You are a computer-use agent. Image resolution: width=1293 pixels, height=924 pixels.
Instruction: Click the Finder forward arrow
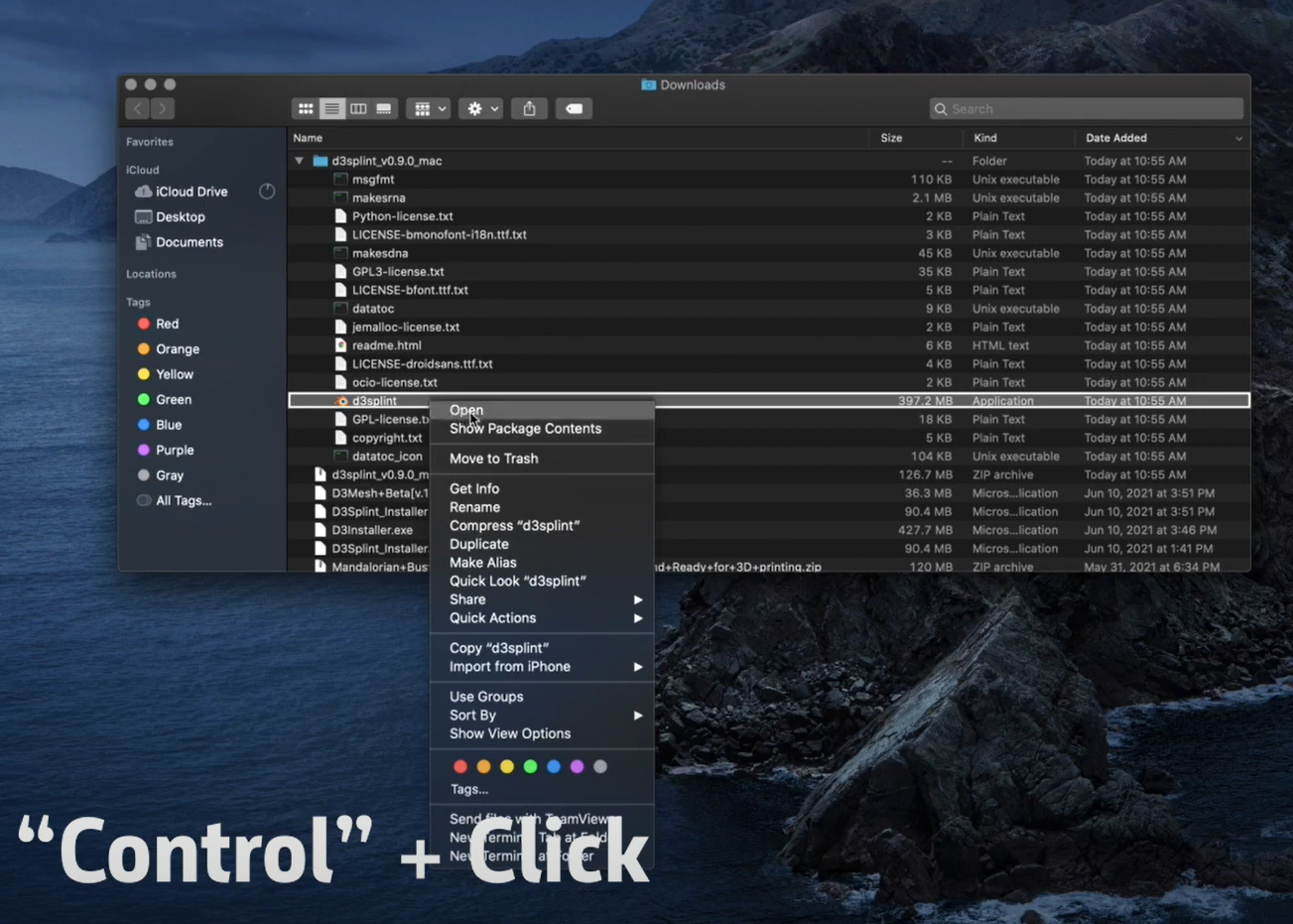tap(163, 109)
